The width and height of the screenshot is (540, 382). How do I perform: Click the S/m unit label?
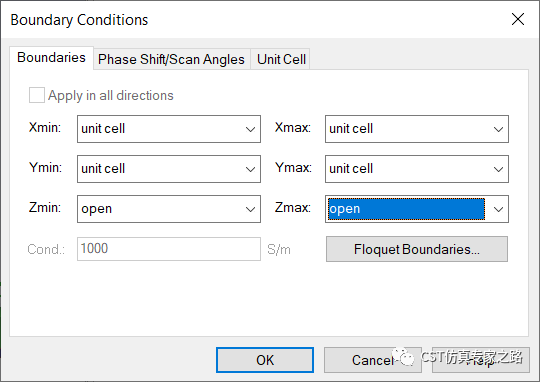[279, 249]
